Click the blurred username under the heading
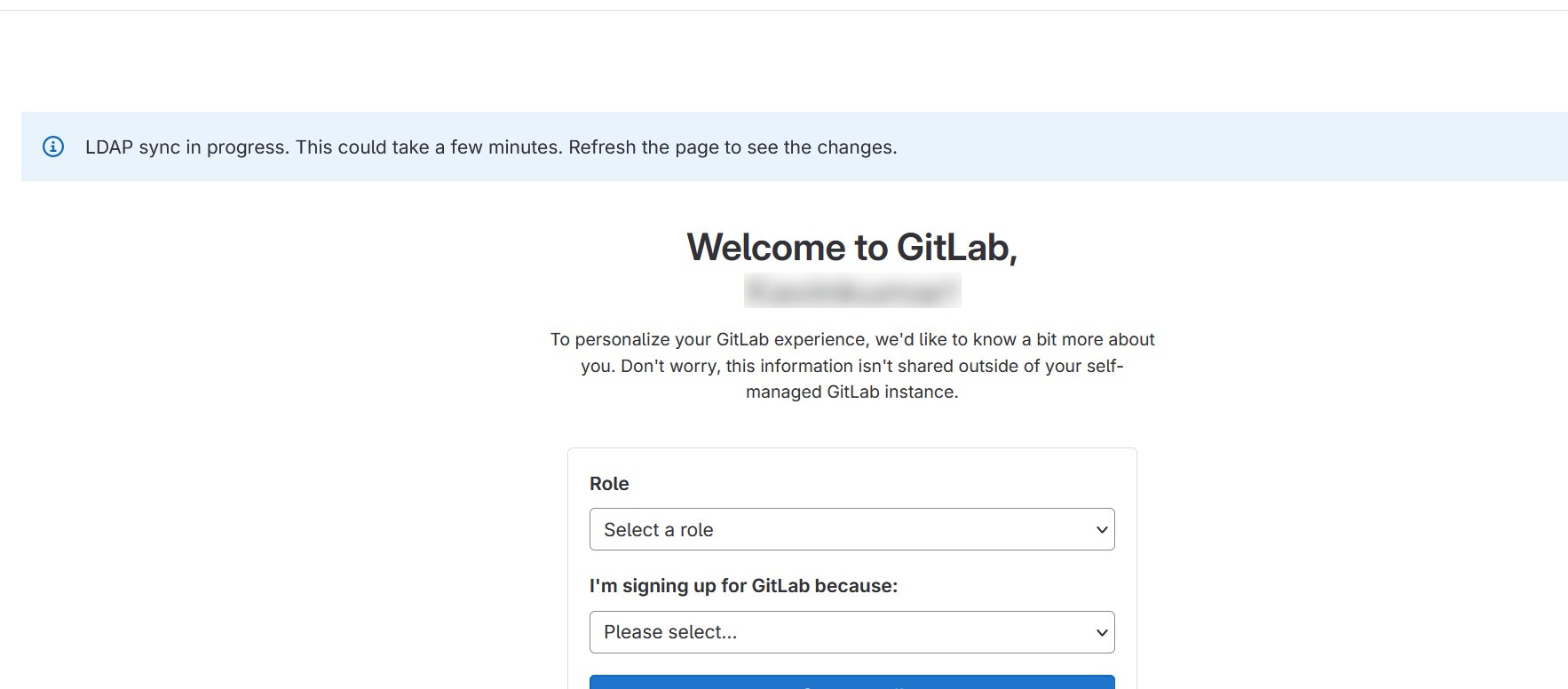1568x689 pixels. tap(851, 291)
